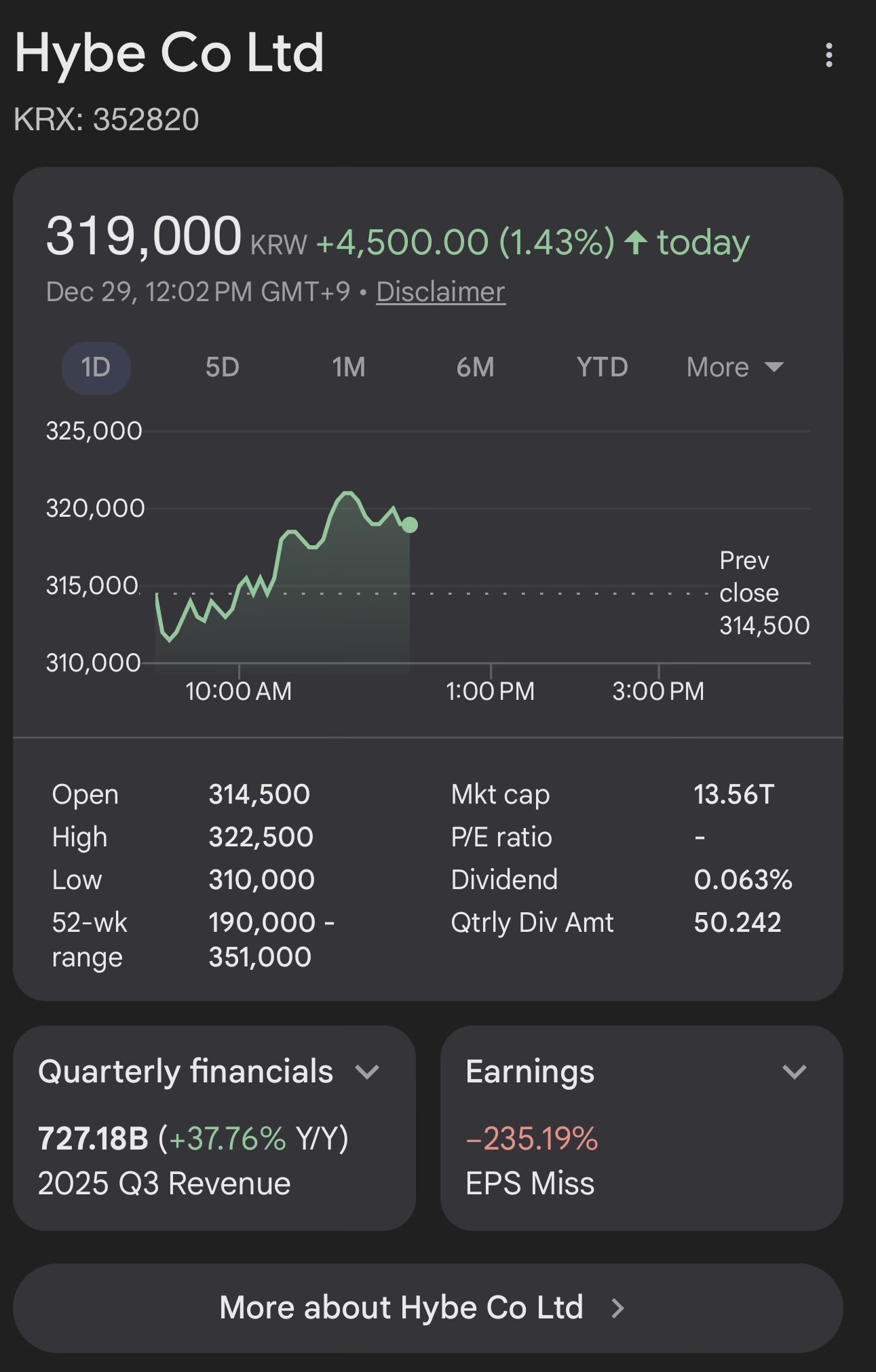Viewport: 876px width, 1372px height.
Task: Open the More time ranges dropdown
Action: [x=734, y=368]
